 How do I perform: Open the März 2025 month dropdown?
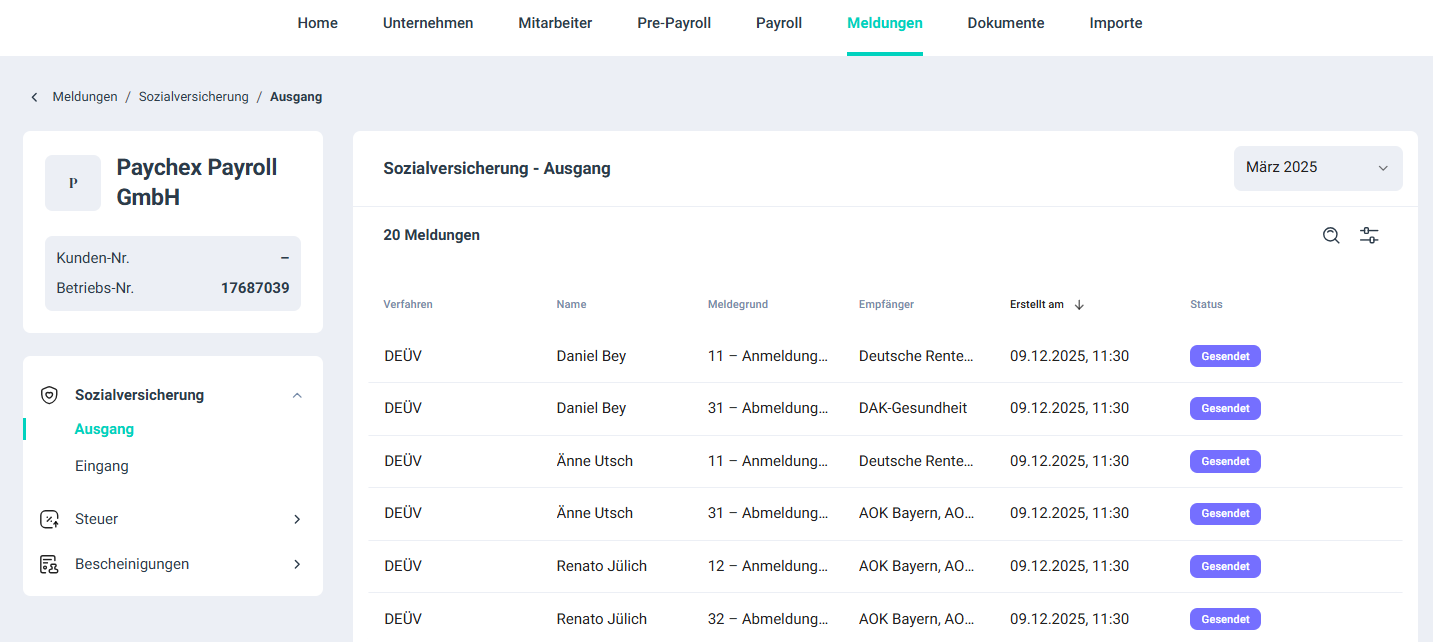click(x=1317, y=168)
